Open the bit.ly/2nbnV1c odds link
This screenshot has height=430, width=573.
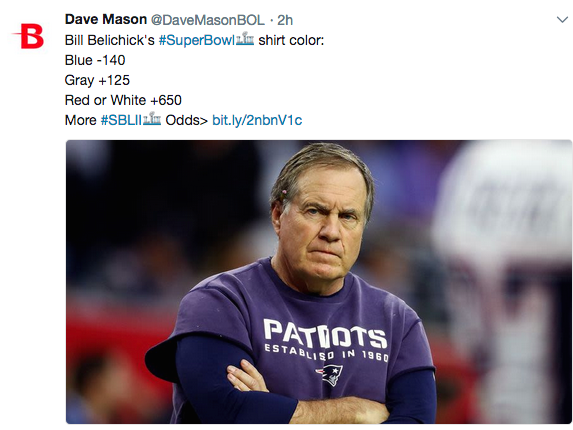coord(257,120)
